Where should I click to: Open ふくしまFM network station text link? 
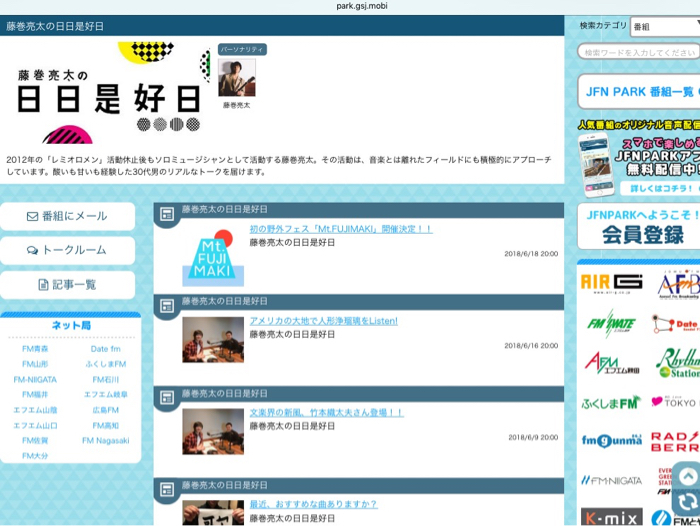(106, 364)
